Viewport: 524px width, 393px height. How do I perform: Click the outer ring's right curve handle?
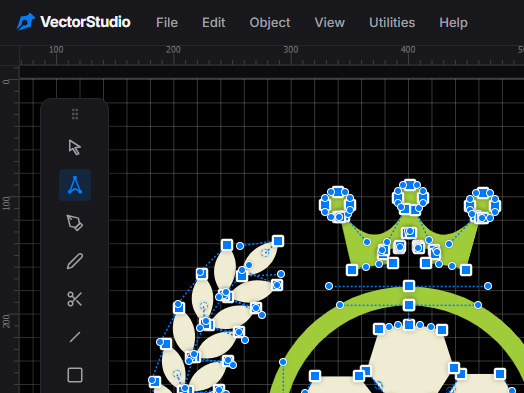(x=488, y=286)
